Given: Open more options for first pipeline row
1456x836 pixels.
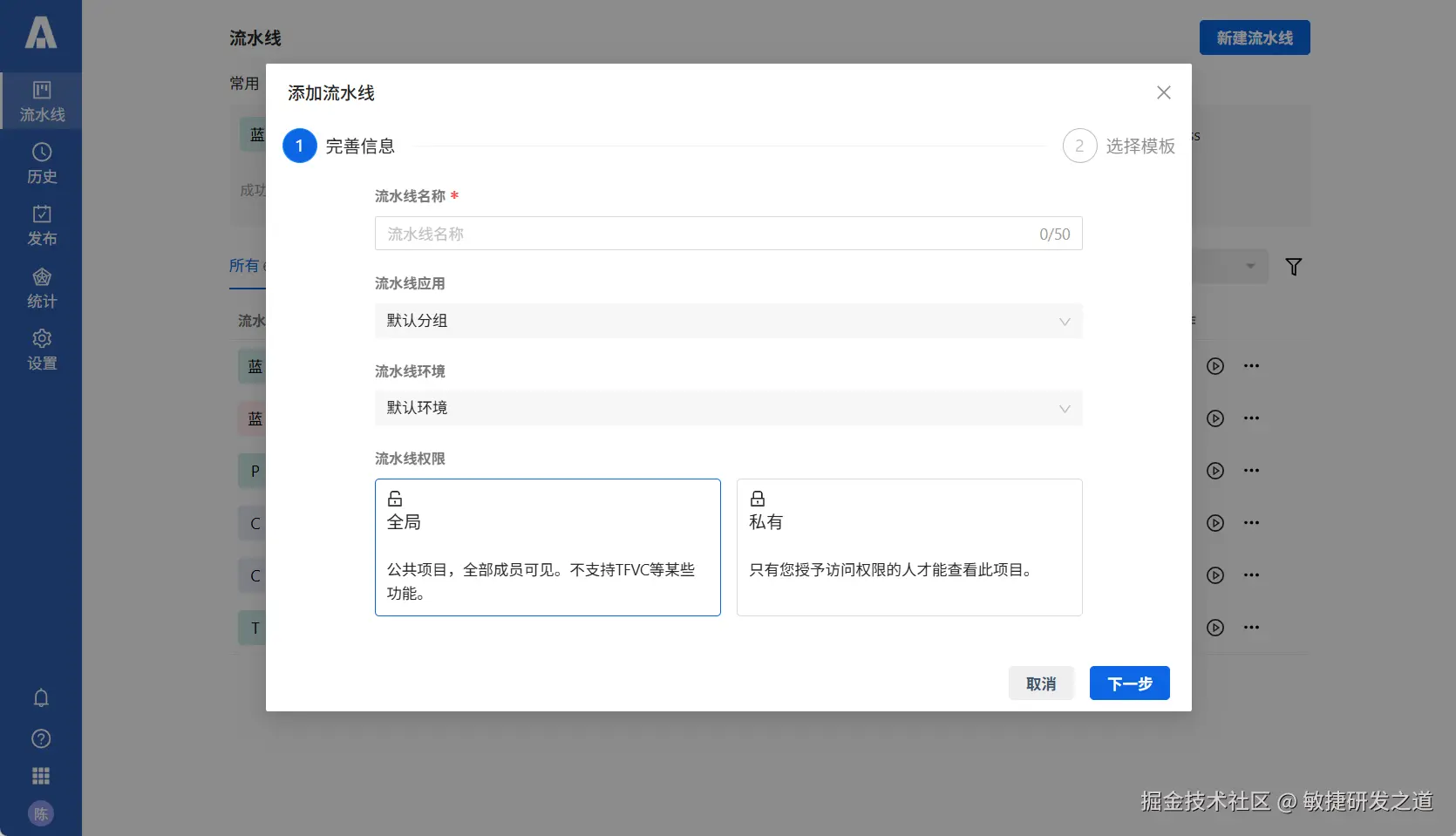Looking at the screenshot, I should (1251, 366).
